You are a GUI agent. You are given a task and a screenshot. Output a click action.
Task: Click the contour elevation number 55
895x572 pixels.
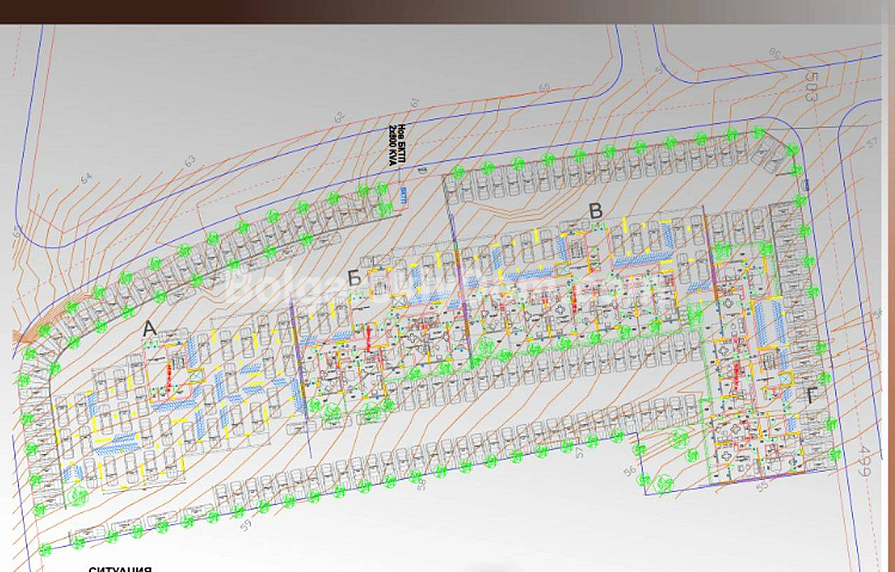coord(762,486)
